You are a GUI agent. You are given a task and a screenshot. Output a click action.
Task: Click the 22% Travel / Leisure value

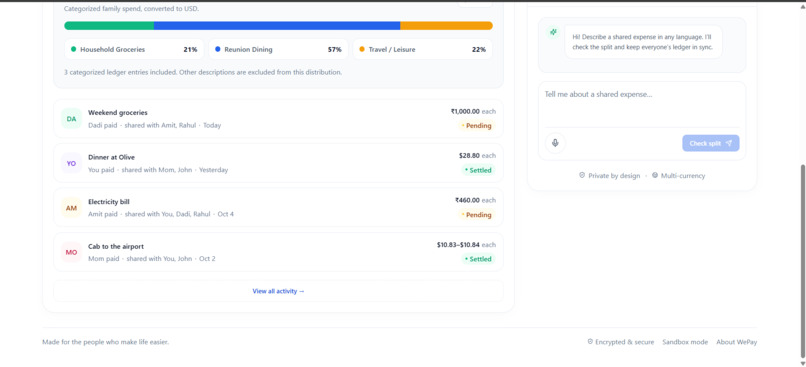(479, 50)
